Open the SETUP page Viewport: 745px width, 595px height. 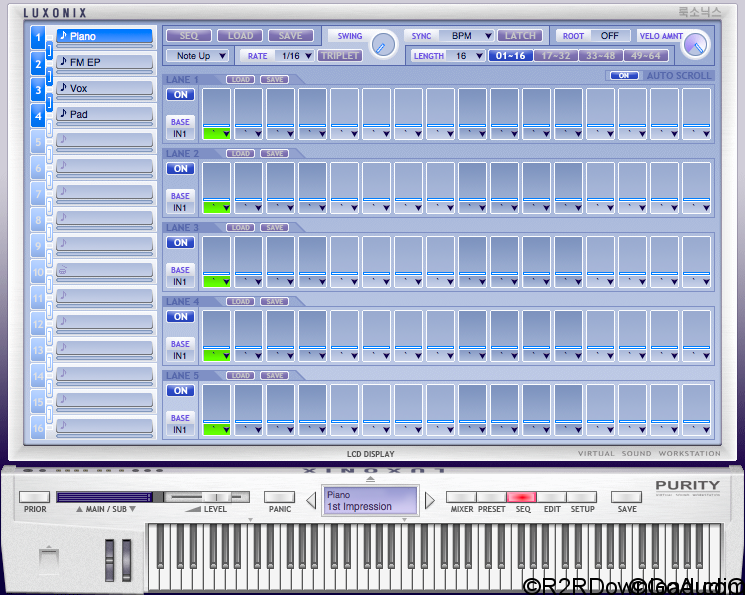tap(582, 497)
